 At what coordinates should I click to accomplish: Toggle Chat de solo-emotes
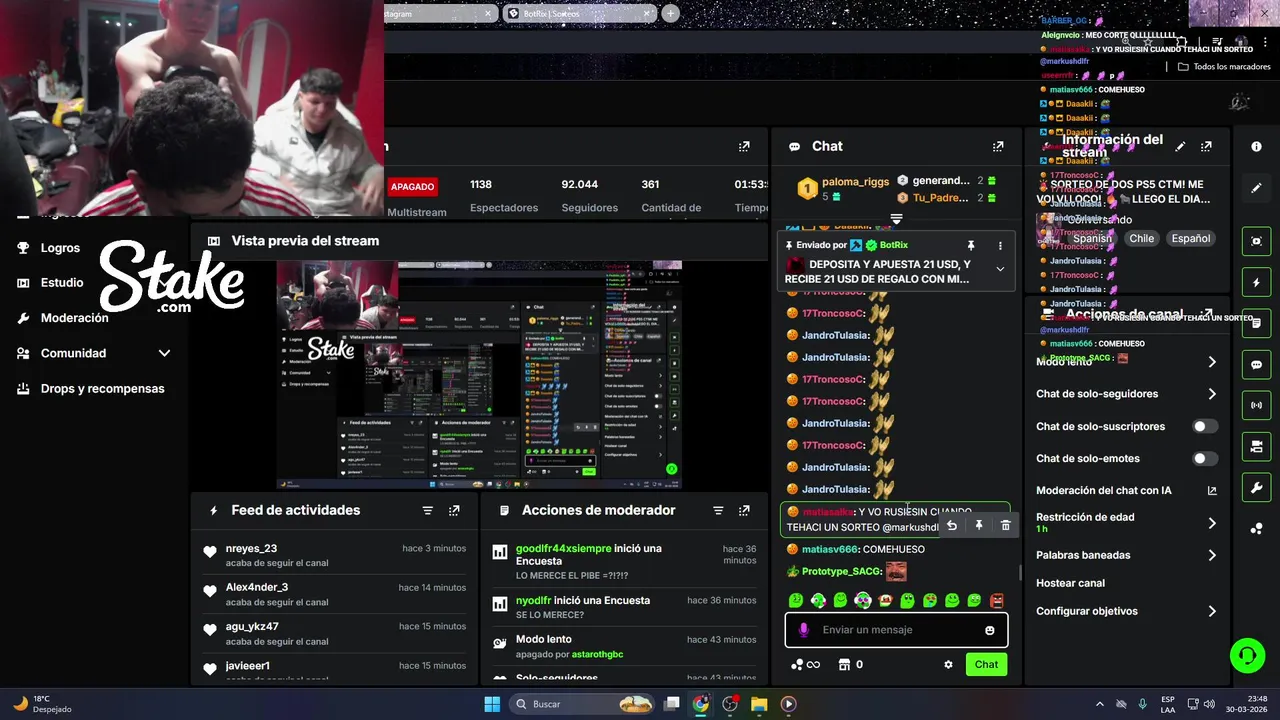click(x=1205, y=458)
